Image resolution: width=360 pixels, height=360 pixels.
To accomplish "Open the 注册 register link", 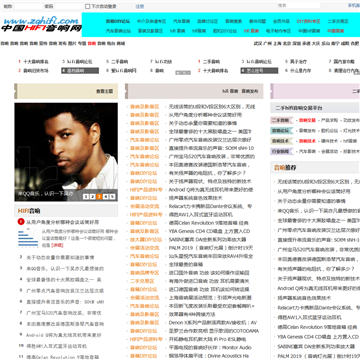I will (x=140, y=6).
